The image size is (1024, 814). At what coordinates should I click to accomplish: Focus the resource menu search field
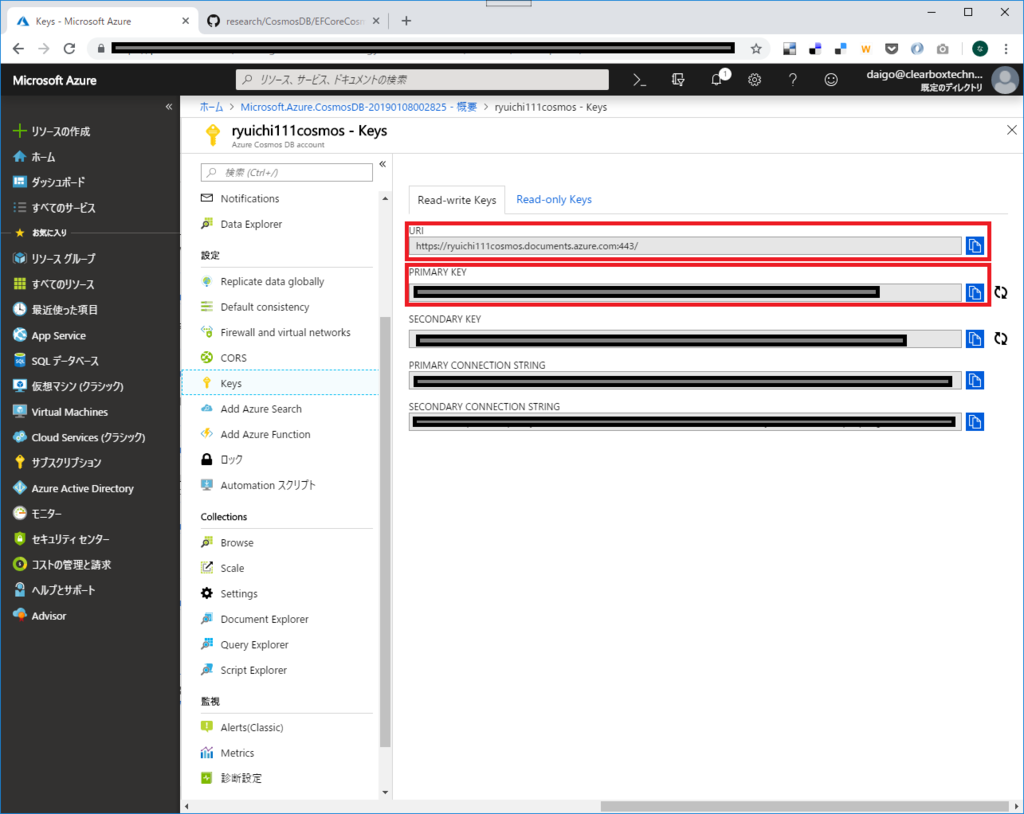pyautogui.click(x=287, y=172)
